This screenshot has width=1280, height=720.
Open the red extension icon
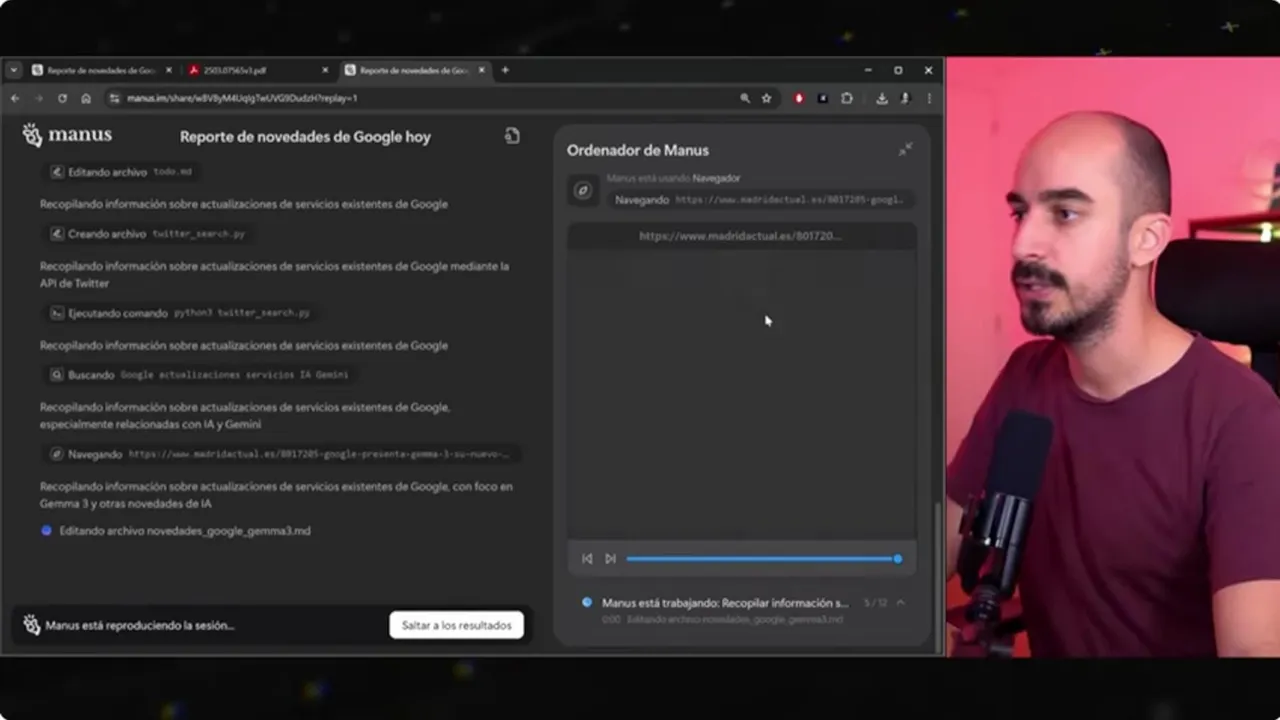tap(799, 98)
